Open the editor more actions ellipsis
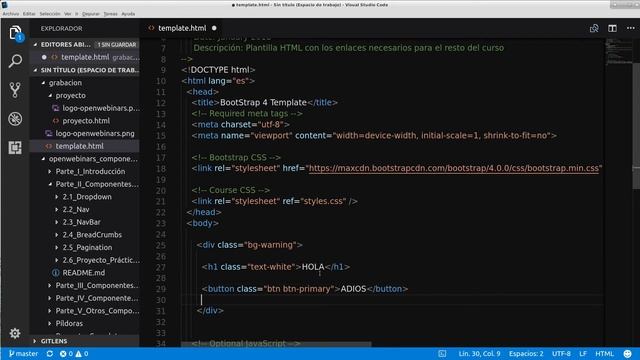The image size is (640, 360). coord(631,28)
